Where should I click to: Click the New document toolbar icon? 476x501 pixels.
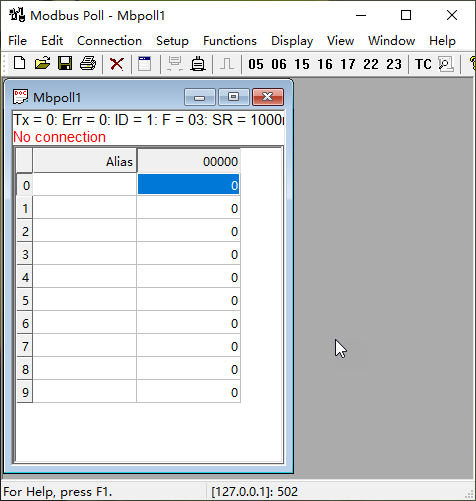pos(19,63)
